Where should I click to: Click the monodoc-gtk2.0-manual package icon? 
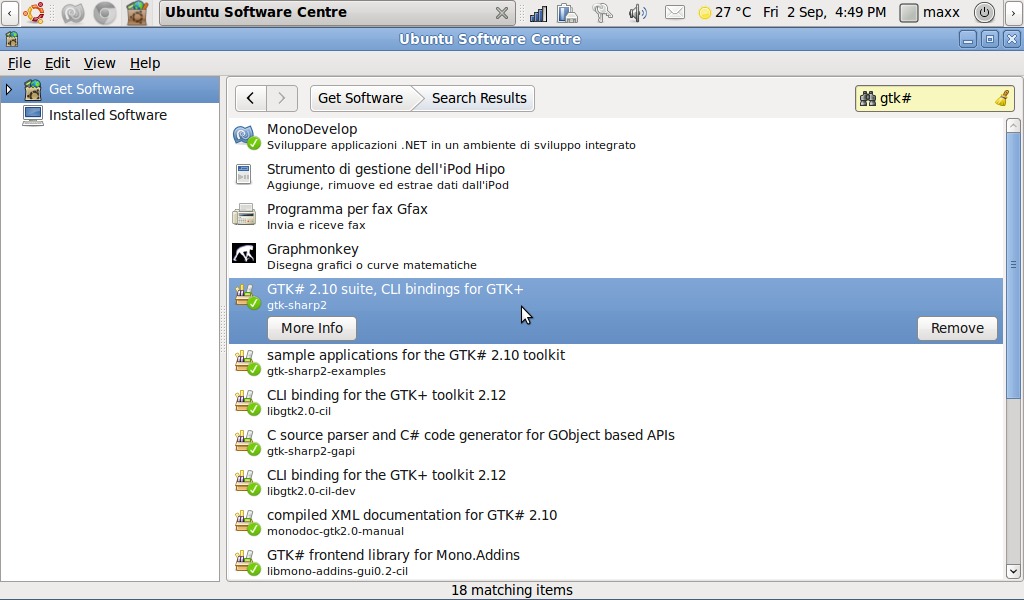[x=247, y=522]
